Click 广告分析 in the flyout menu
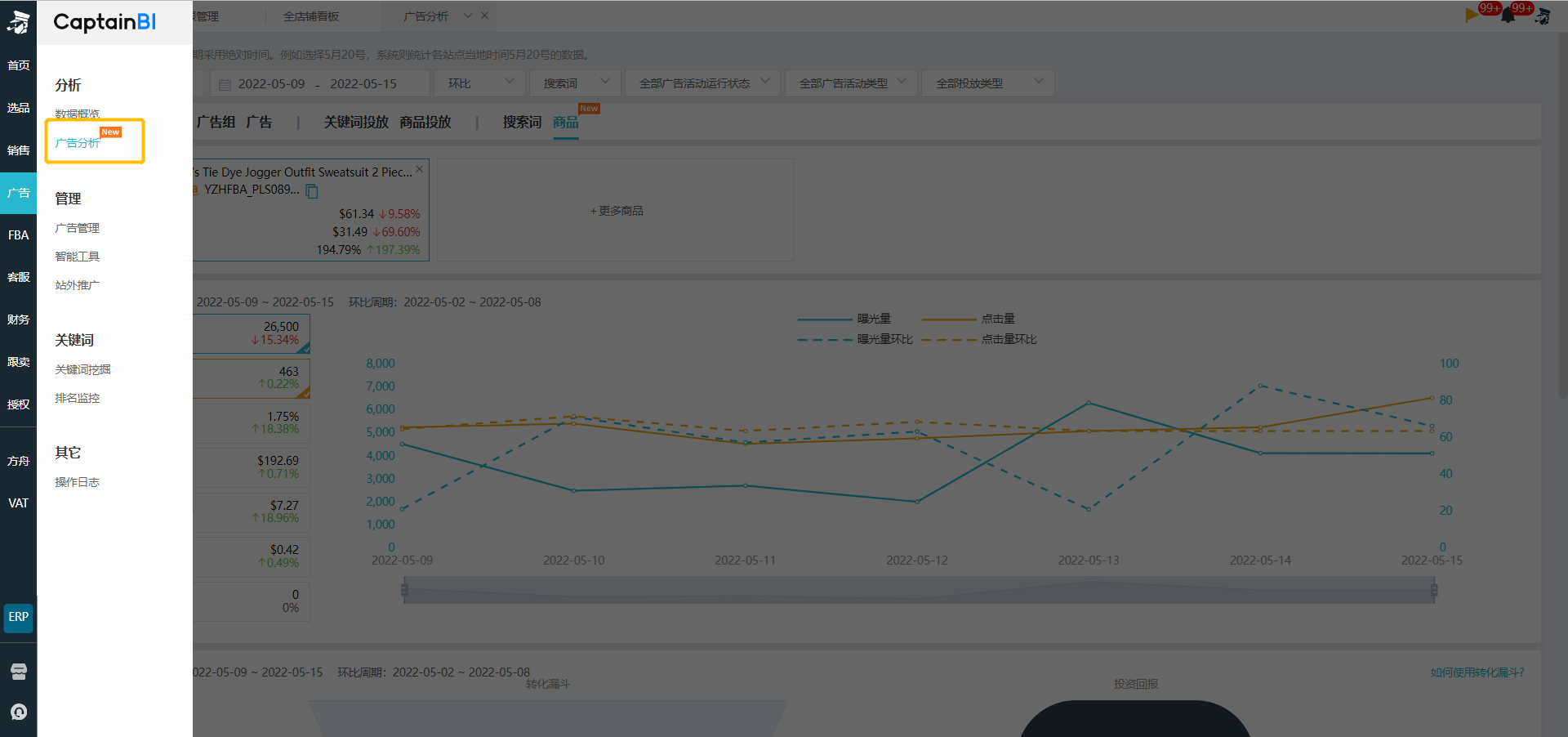Viewport: 1568px width, 737px height. (78, 143)
